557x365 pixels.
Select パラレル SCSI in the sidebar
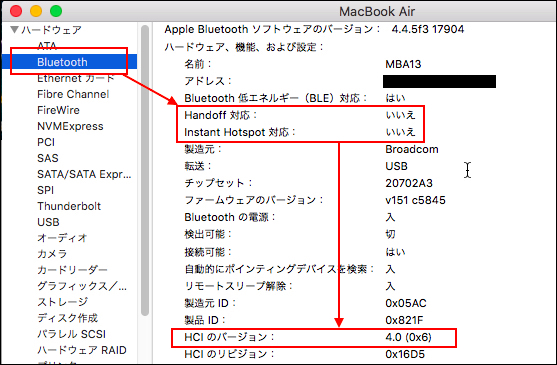click(71, 334)
